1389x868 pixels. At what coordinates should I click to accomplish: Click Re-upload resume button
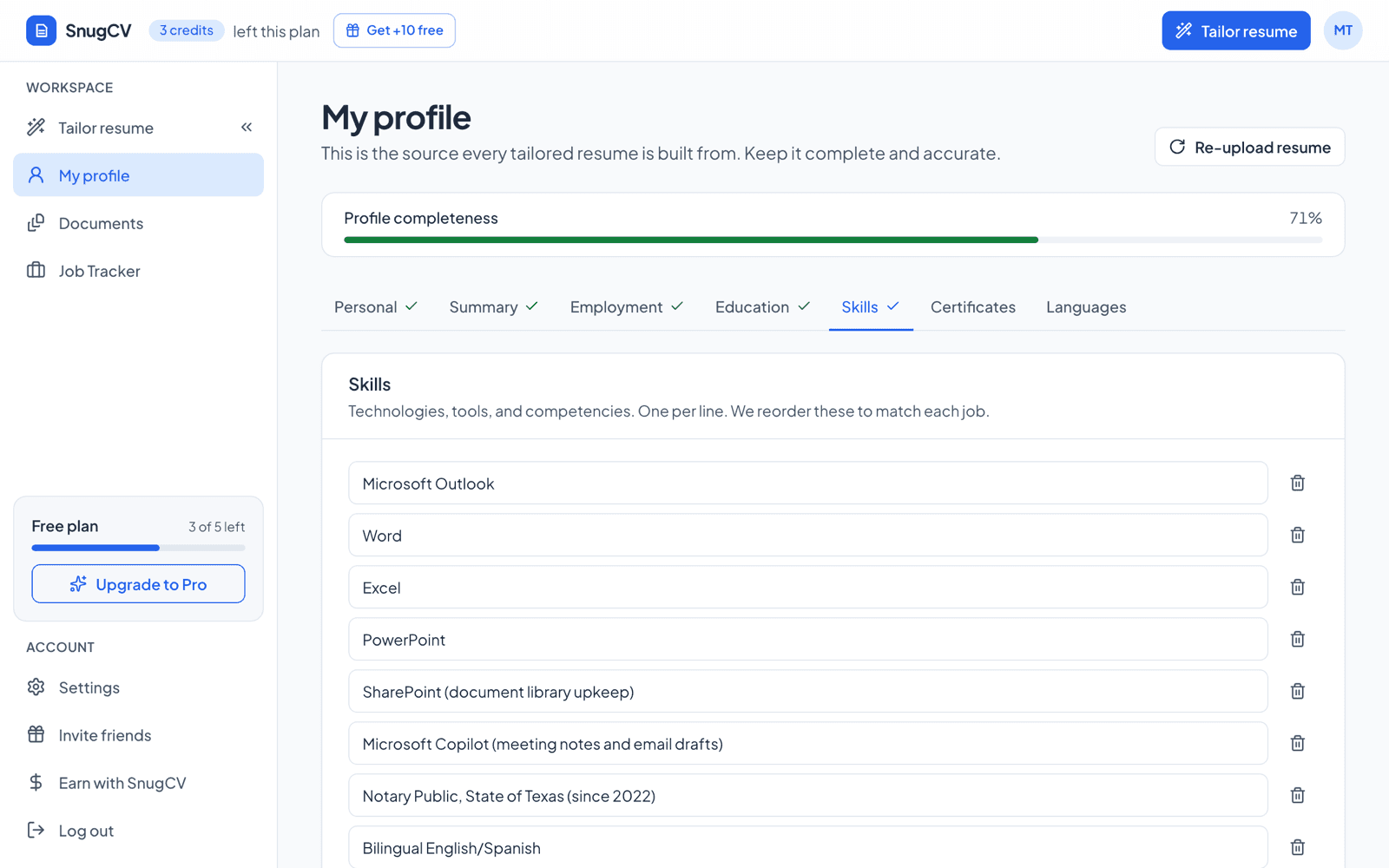(1249, 147)
